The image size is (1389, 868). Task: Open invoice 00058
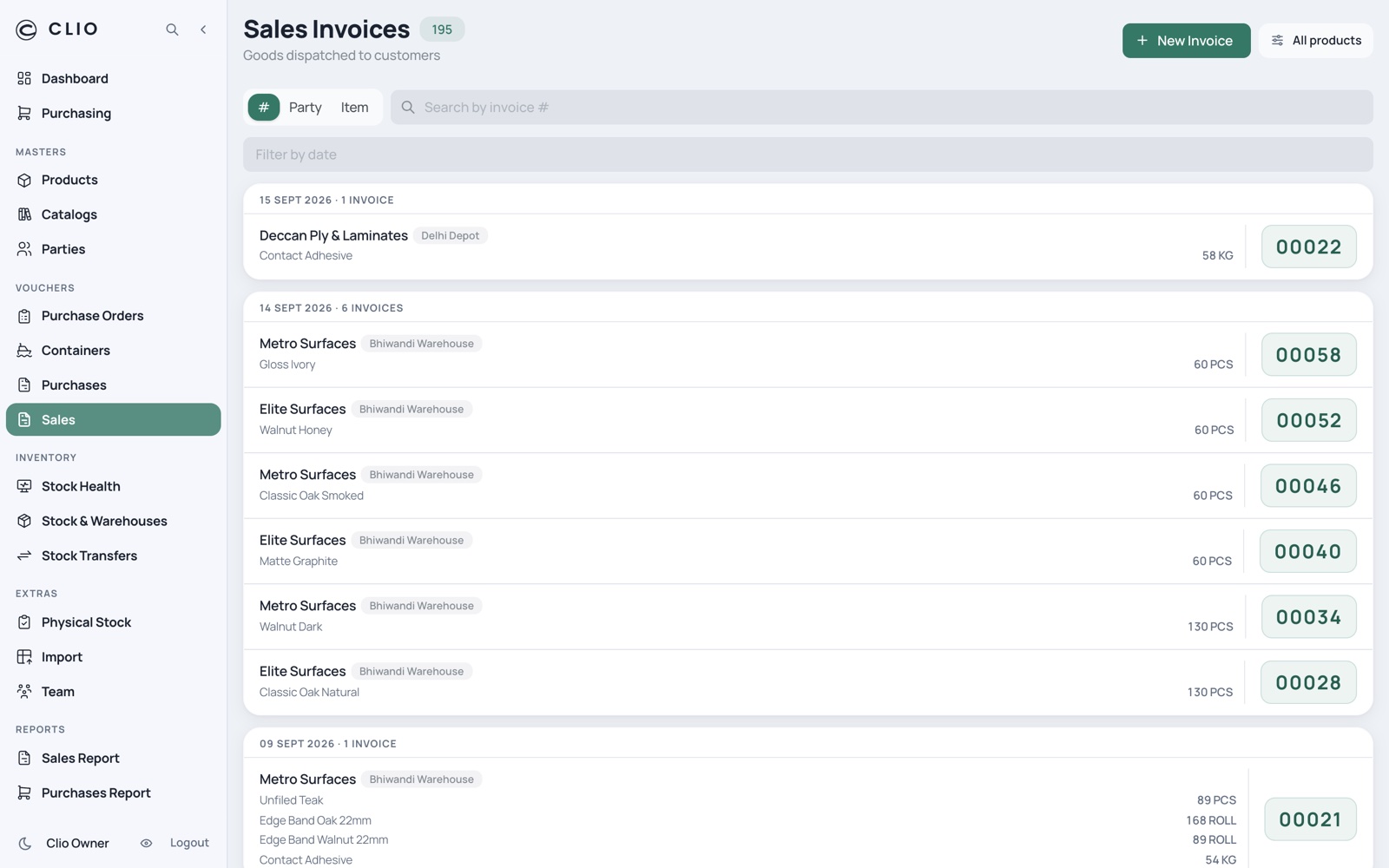point(1308,355)
